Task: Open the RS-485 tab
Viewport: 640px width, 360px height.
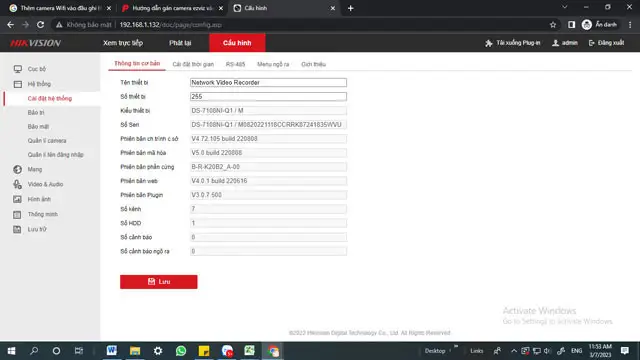Action: click(236, 64)
